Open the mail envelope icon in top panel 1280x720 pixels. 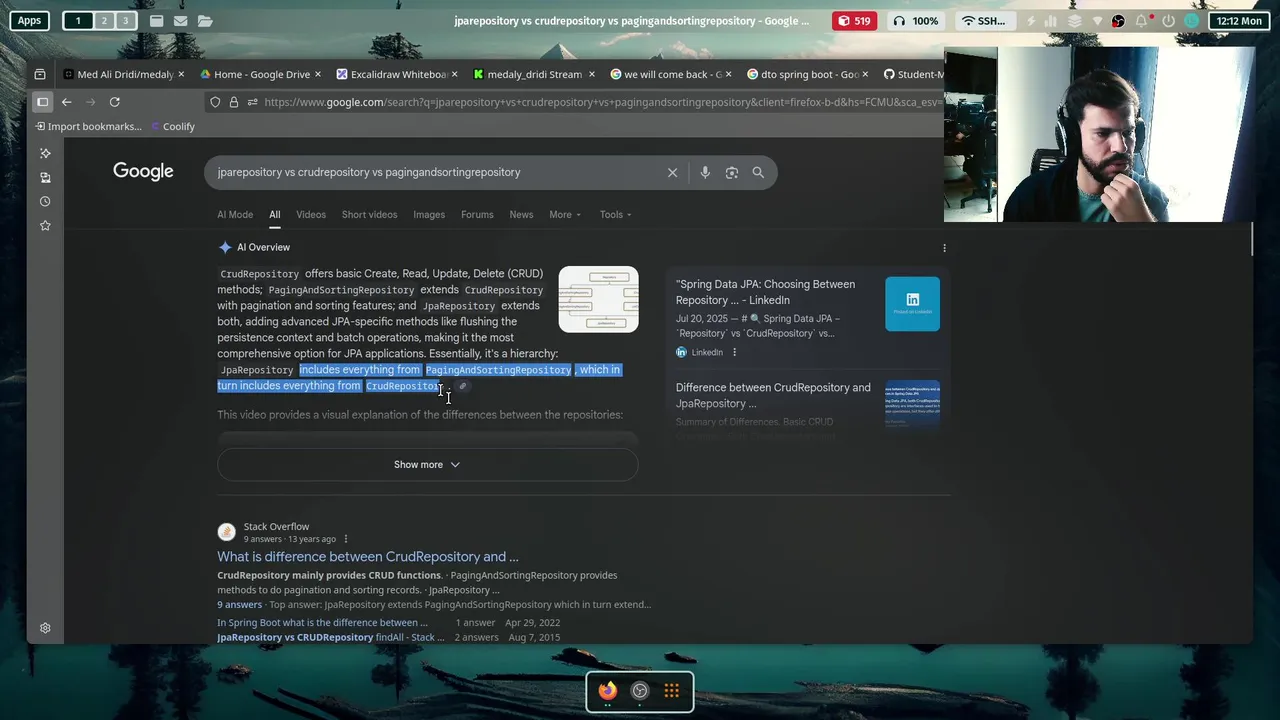coord(180,20)
